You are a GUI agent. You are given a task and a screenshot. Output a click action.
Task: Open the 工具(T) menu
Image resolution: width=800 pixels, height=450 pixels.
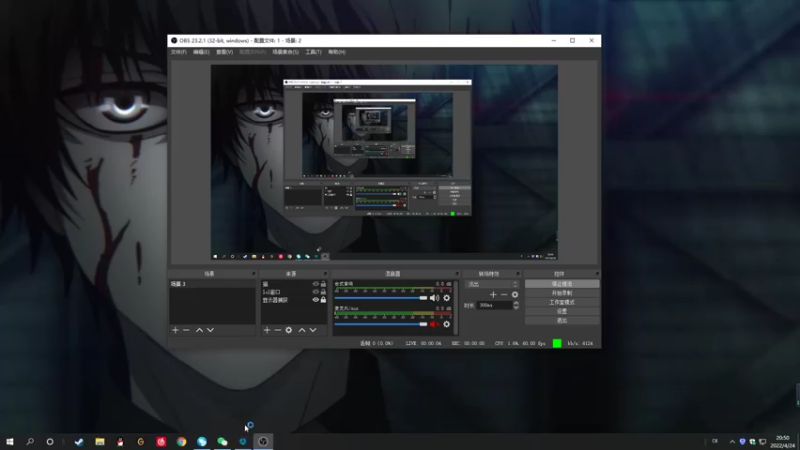click(x=313, y=52)
